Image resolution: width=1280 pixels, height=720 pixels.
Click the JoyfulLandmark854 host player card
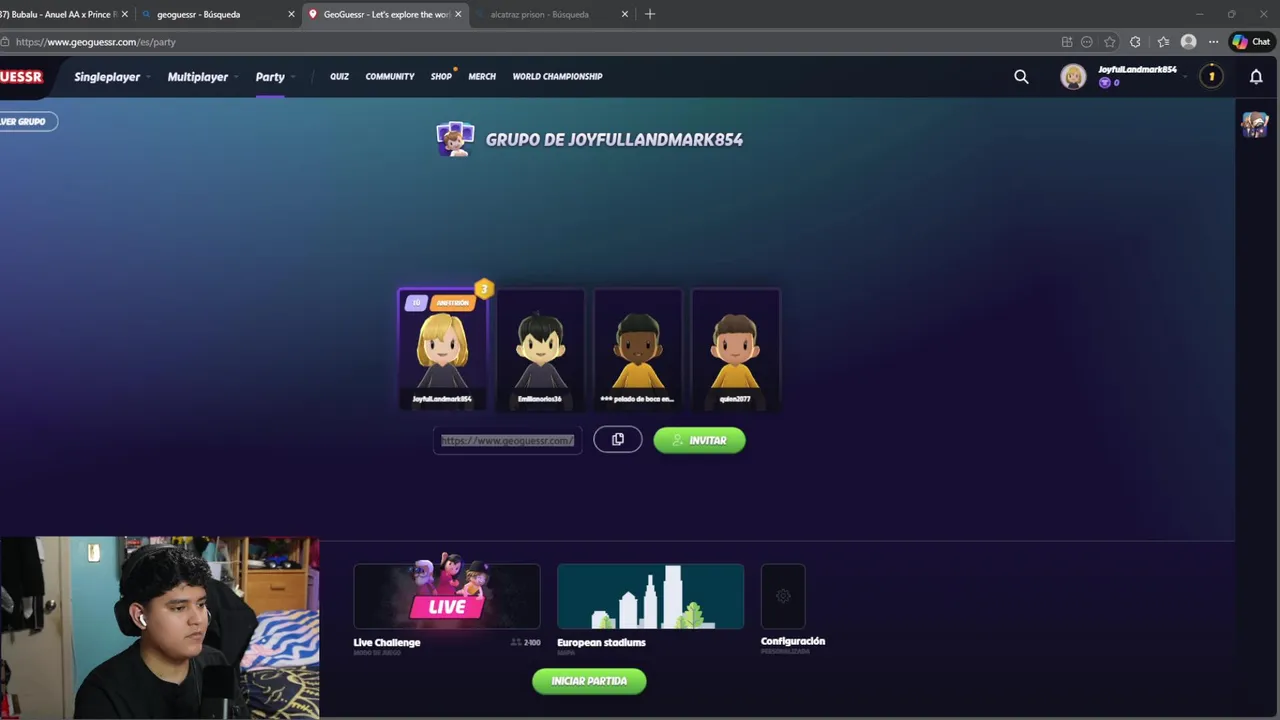442,349
